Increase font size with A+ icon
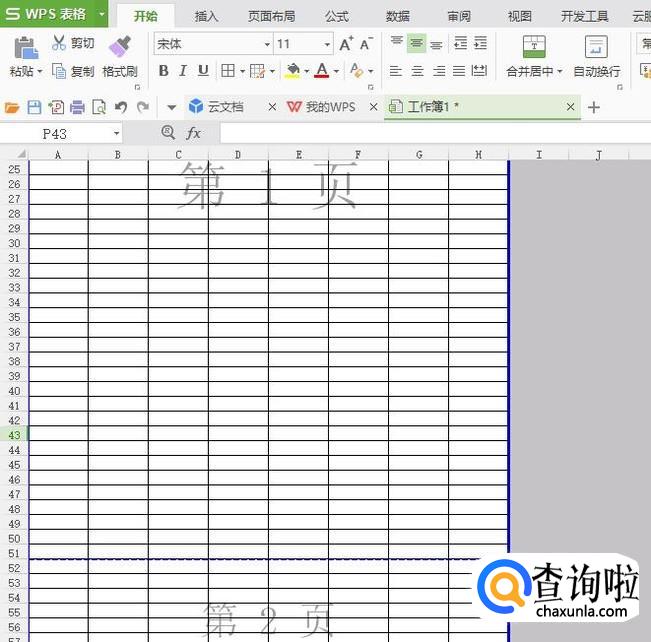 [x=346, y=44]
